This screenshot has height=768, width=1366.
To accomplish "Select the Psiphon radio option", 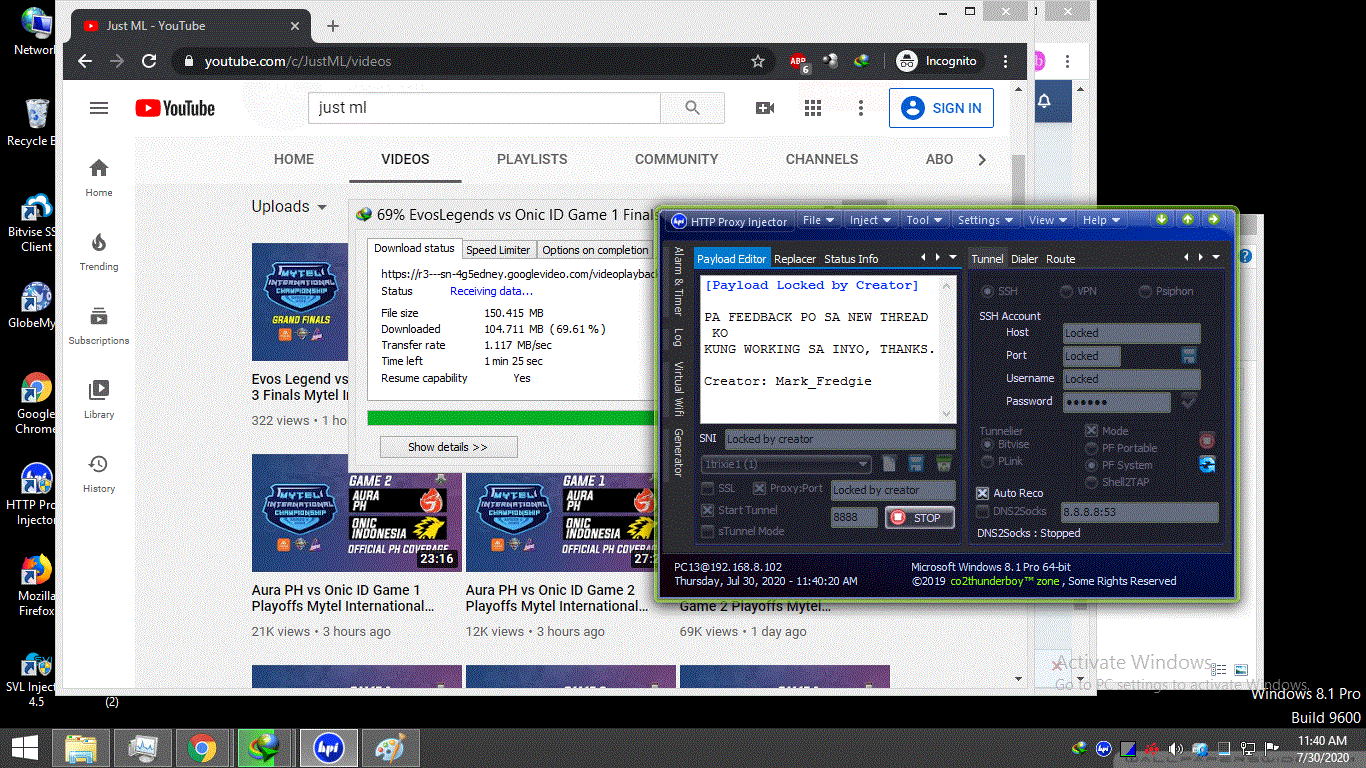I will pyautogui.click(x=1145, y=291).
